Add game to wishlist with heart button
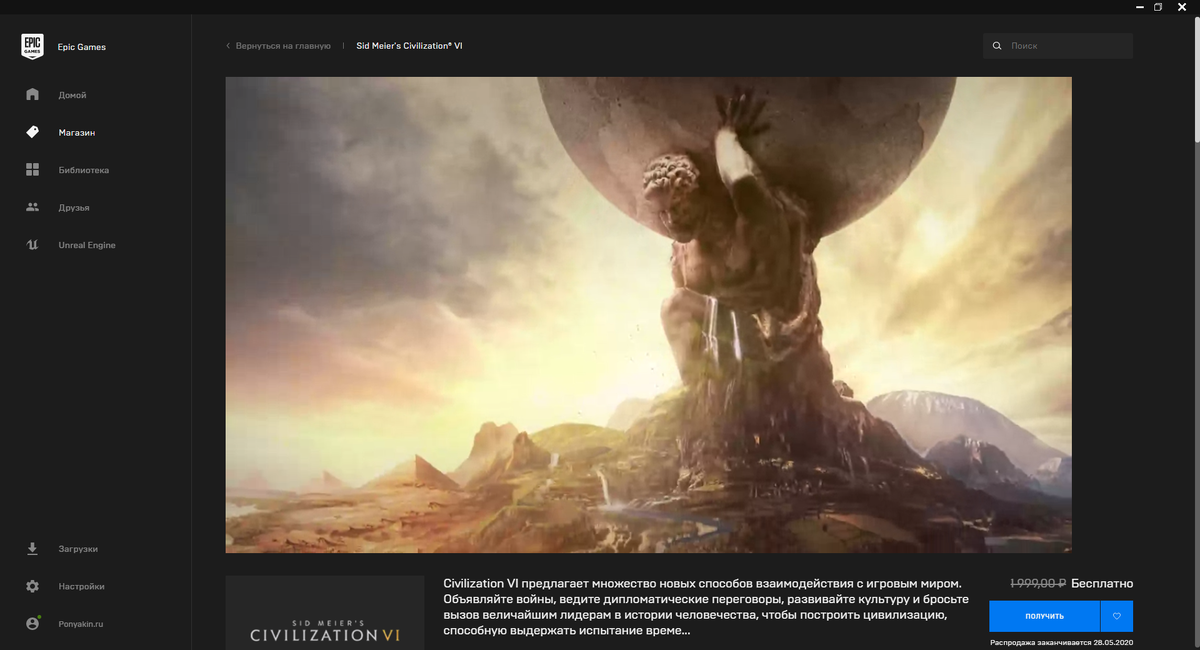The image size is (1200, 650). click(1116, 616)
